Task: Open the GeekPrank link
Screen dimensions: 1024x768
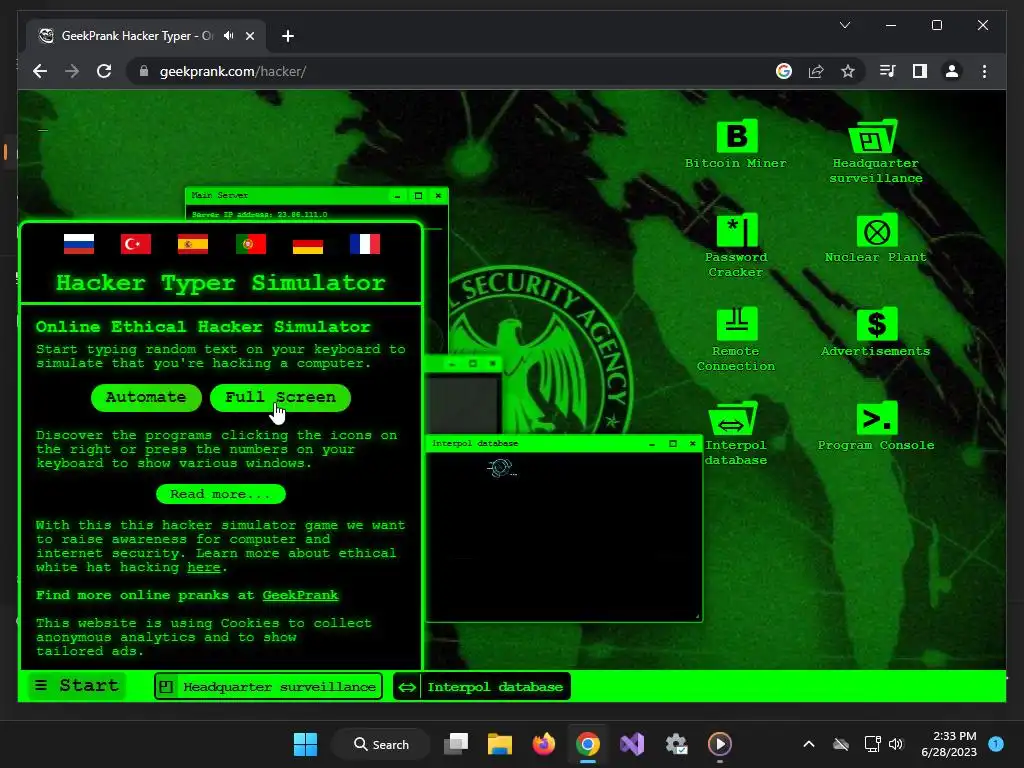Action: click(300, 596)
